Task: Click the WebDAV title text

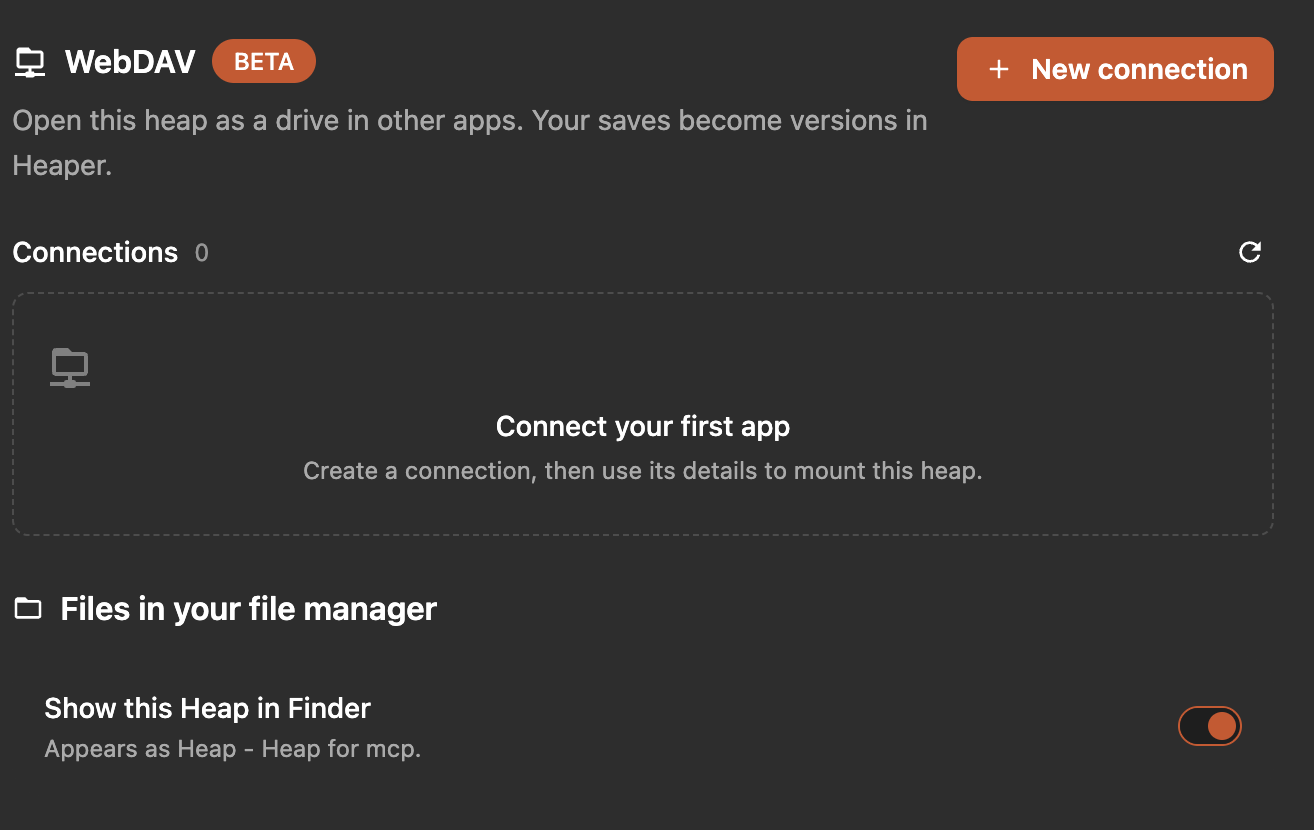Action: (130, 62)
